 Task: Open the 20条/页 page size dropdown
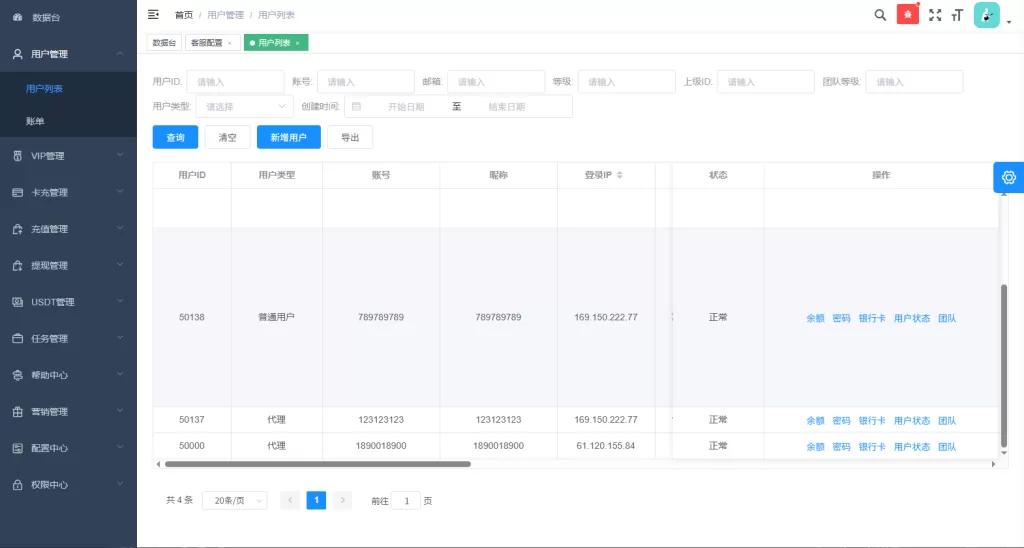coord(234,500)
